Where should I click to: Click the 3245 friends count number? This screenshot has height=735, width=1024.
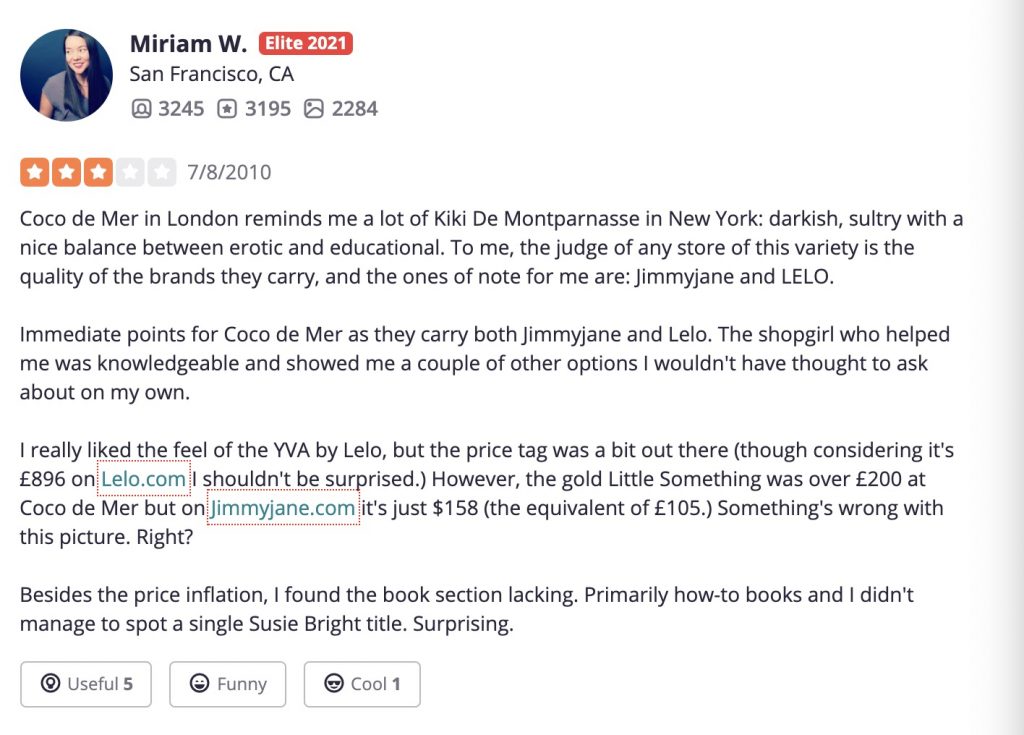tap(181, 108)
